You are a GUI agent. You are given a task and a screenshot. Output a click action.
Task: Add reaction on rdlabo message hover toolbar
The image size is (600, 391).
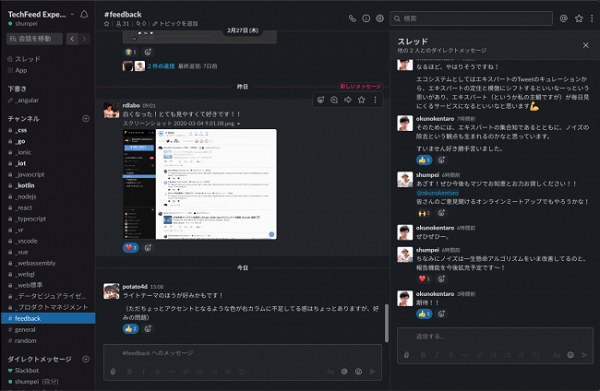coord(321,100)
